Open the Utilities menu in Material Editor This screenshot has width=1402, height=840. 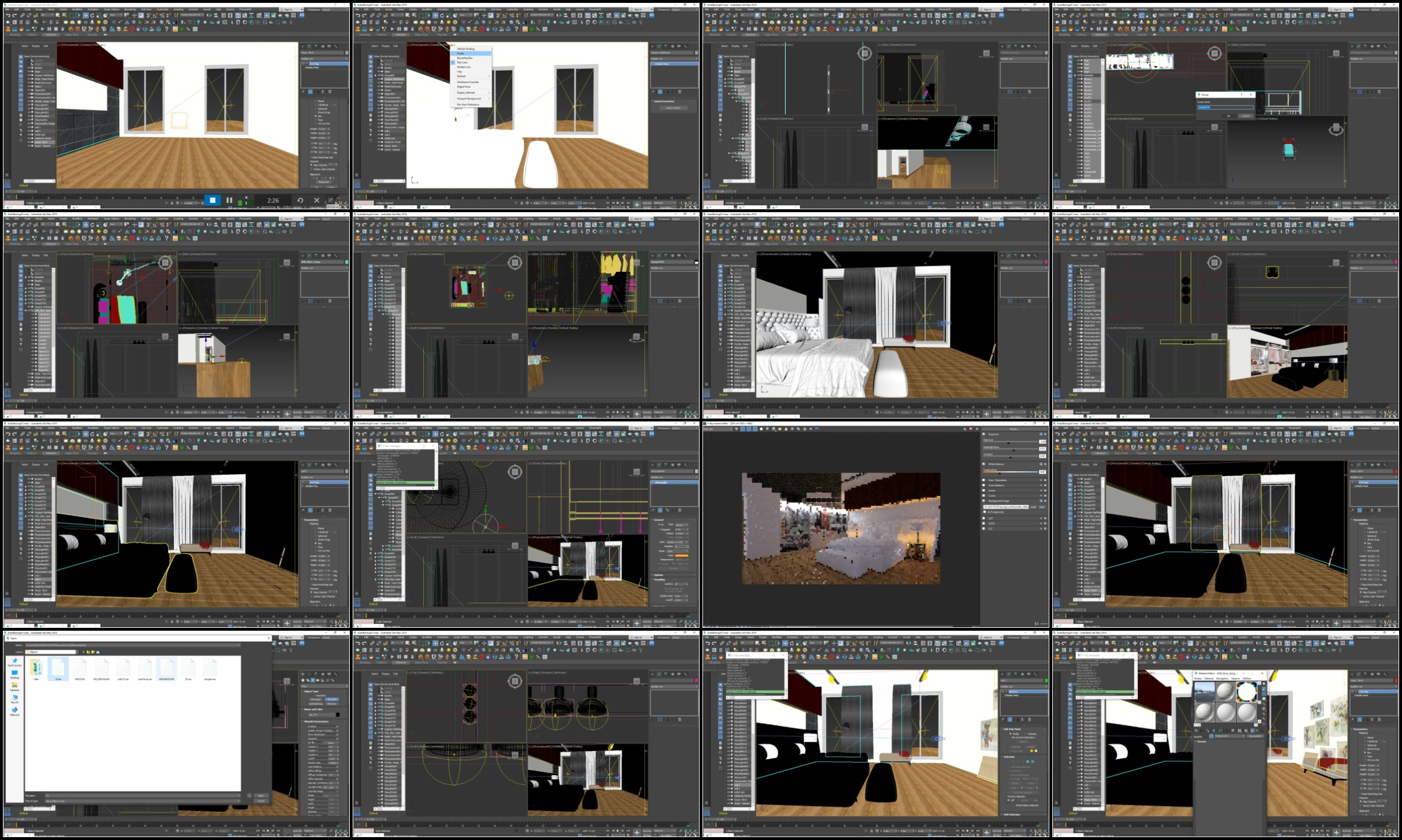(x=1247, y=679)
